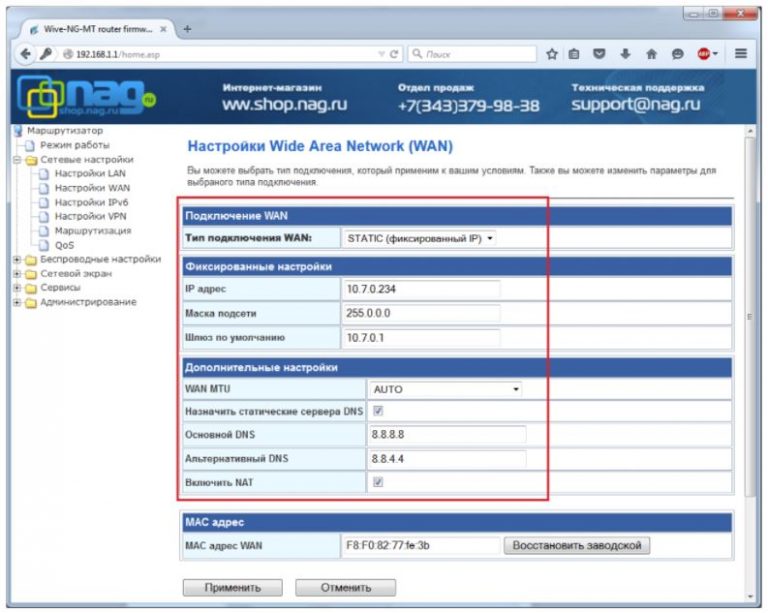Image resolution: width=768 pixels, height=613 pixels.
Task: Click the page vertical scrollbar
Action: (750, 317)
